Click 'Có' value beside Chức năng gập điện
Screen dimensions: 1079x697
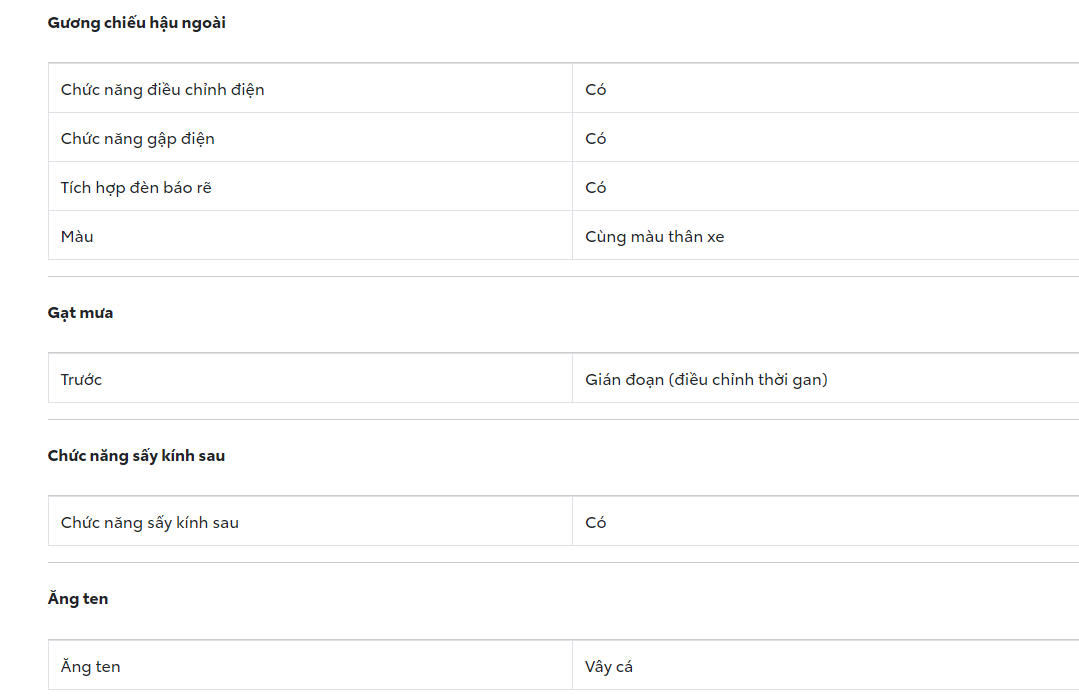tap(596, 139)
